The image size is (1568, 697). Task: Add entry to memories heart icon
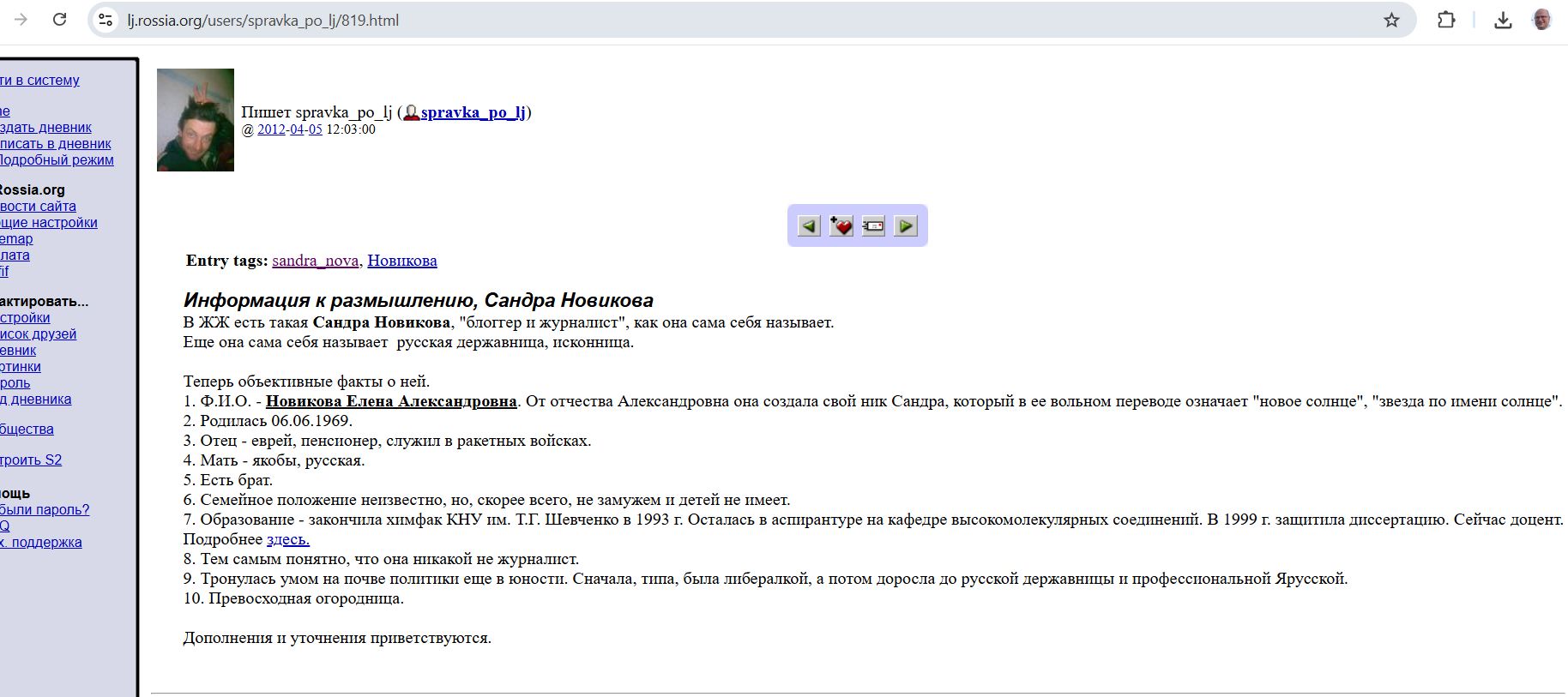pos(841,225)
